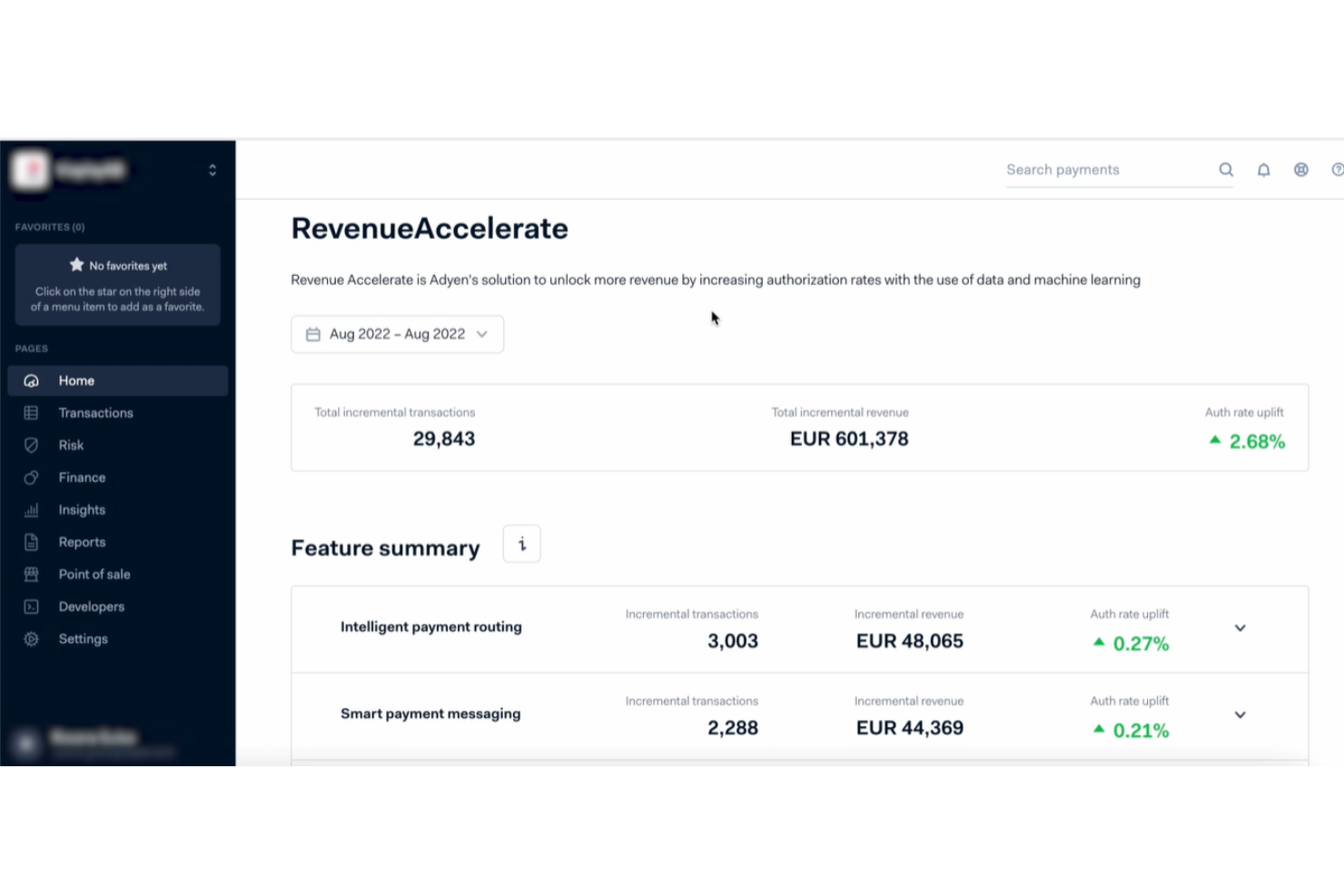
Task: Click the calendar icon in date picker
Action: click(x=313, y=334)
